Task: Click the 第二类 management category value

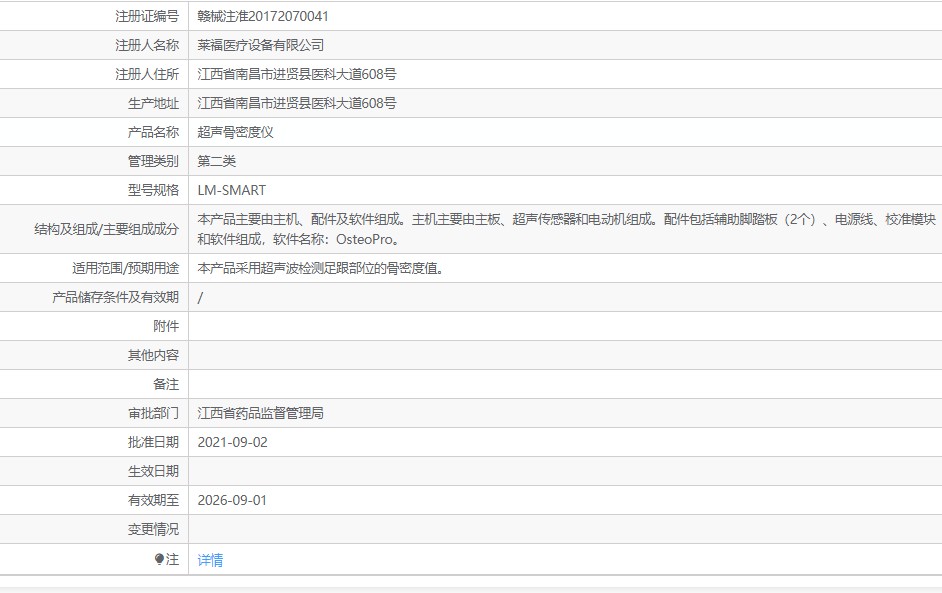Action: pyautogui.click(x=217, y=161)
